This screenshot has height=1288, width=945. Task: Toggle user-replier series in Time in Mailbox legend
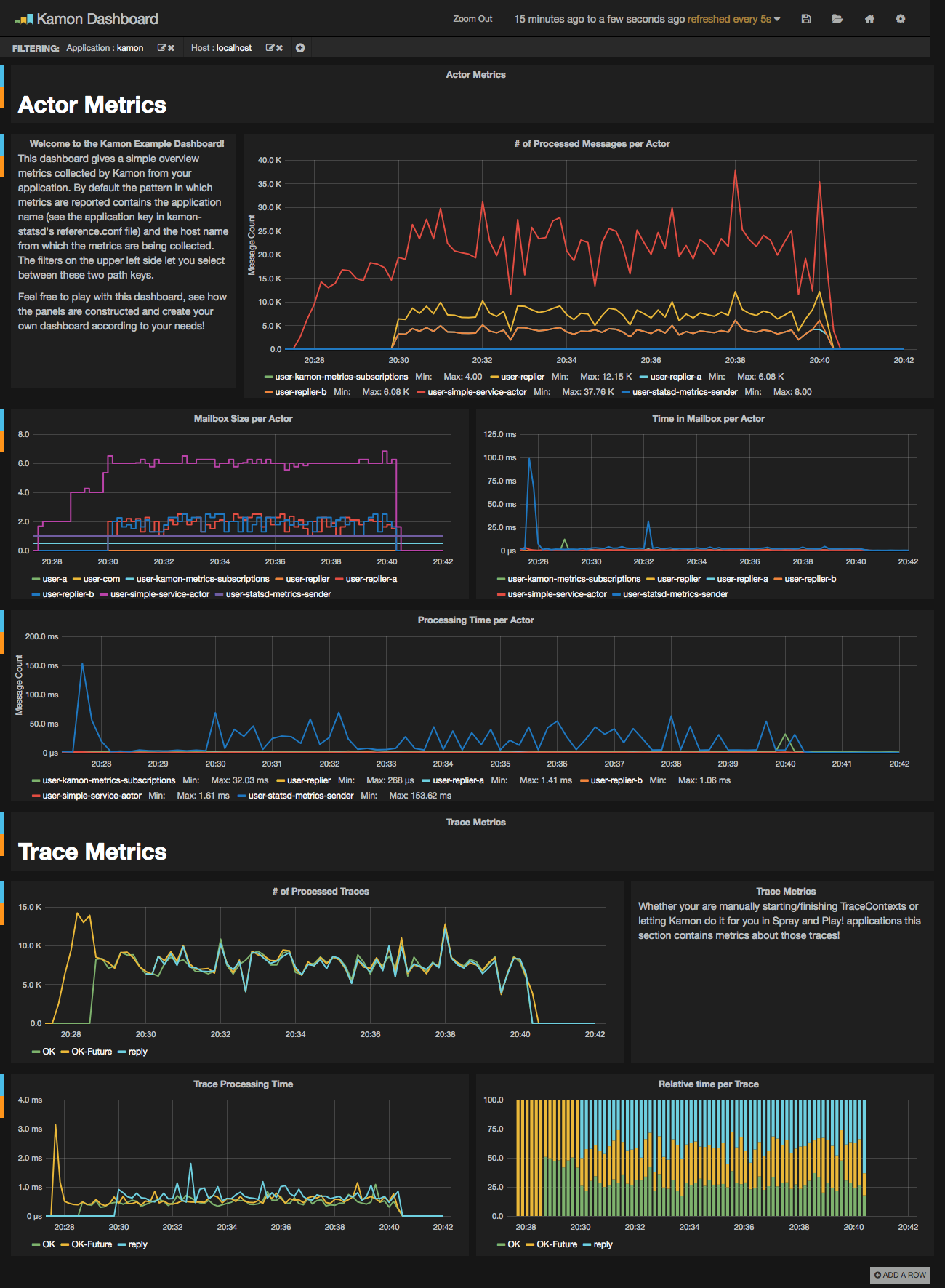tap(679, 579)
